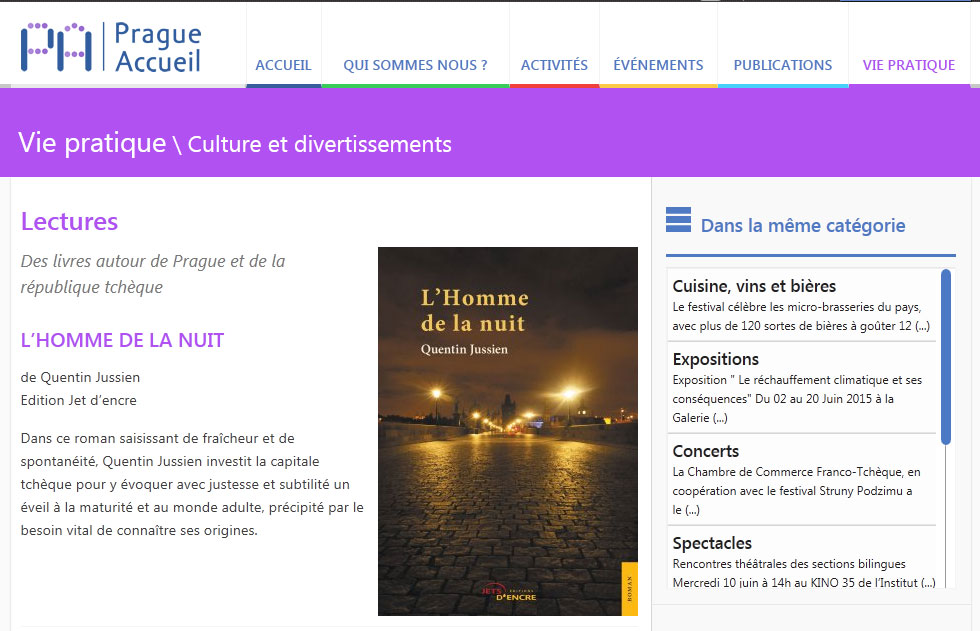
Task: Open the Cuisine, vins et bières category
Action: click(754, 286)
